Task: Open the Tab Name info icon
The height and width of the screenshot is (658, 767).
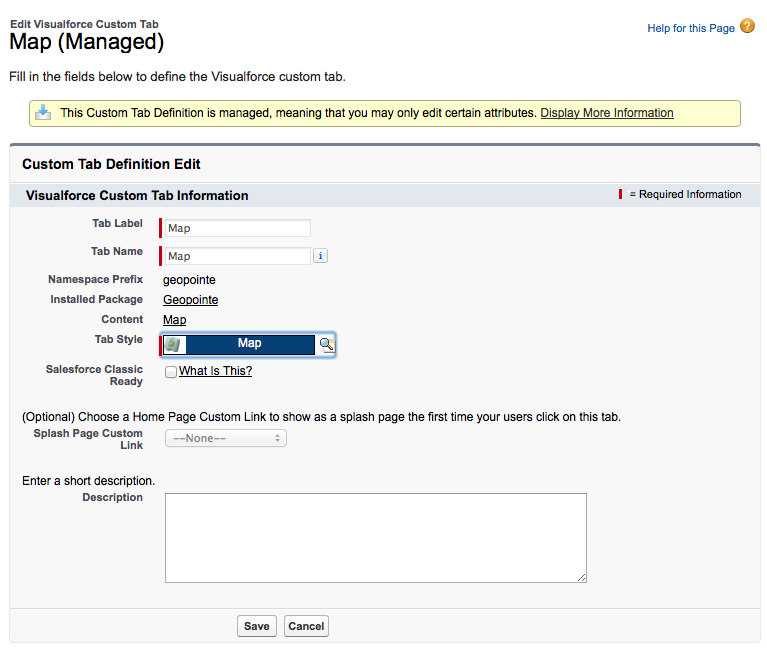Action: pyautogui.click(x=320, y=256)
